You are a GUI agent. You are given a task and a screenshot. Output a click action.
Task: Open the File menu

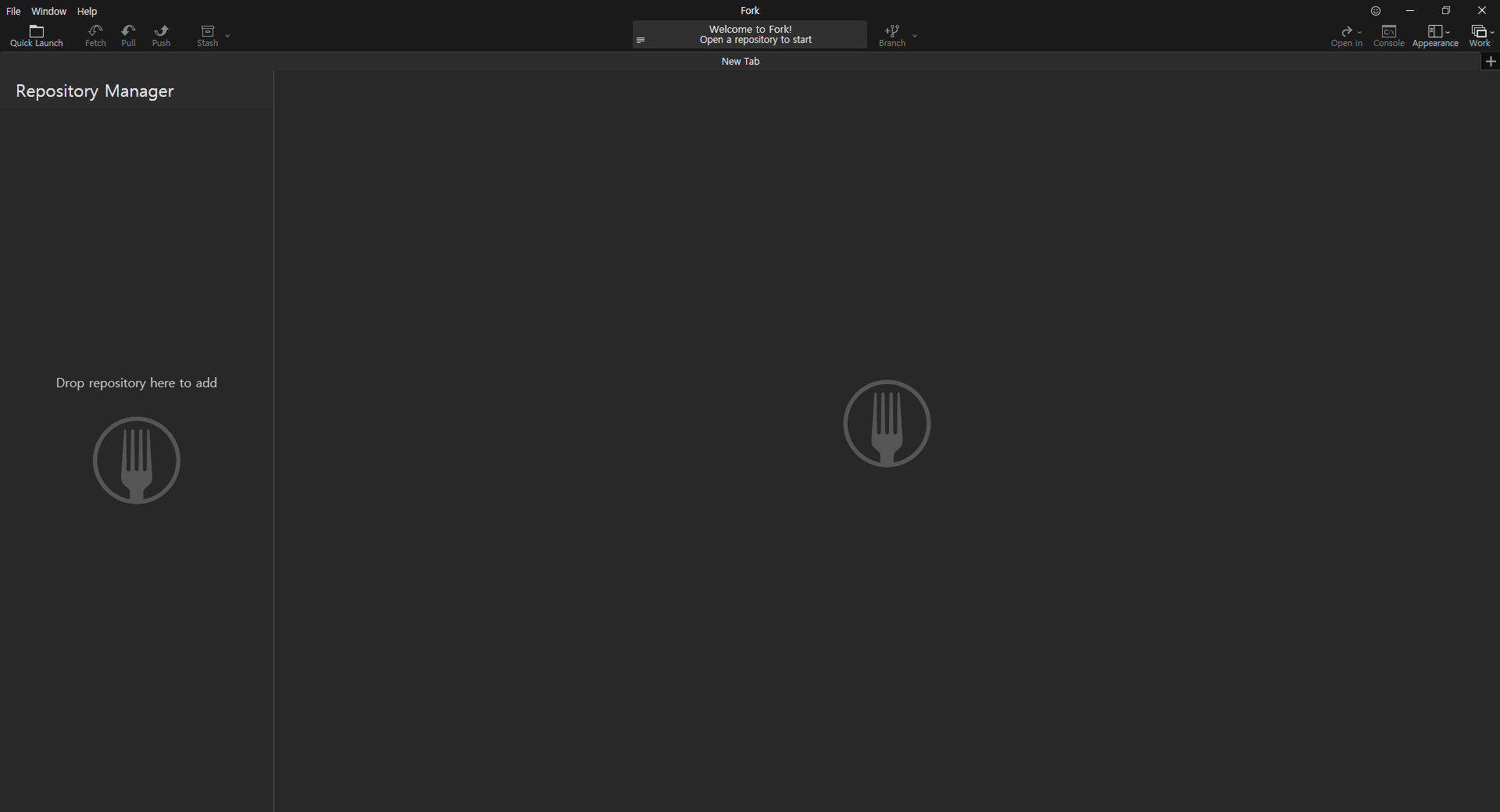13,11
